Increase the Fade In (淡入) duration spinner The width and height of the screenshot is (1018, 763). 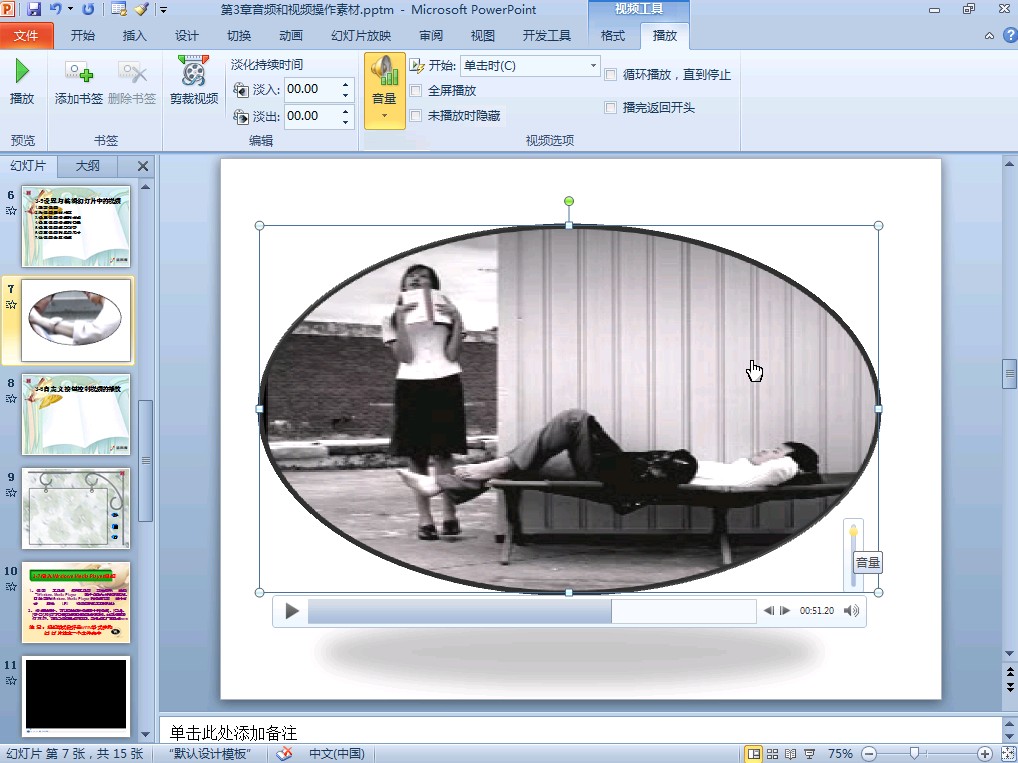tap(346, 84)
